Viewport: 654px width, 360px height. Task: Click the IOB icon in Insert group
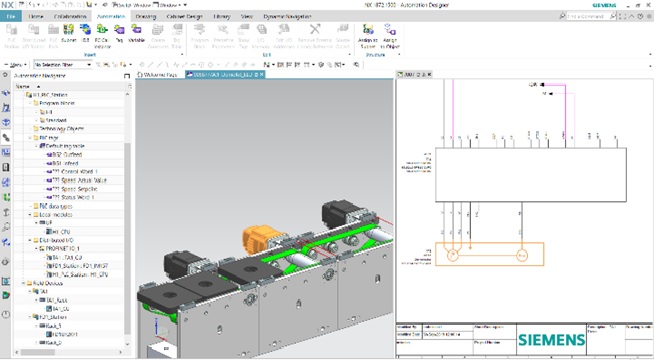pos(85,30)
